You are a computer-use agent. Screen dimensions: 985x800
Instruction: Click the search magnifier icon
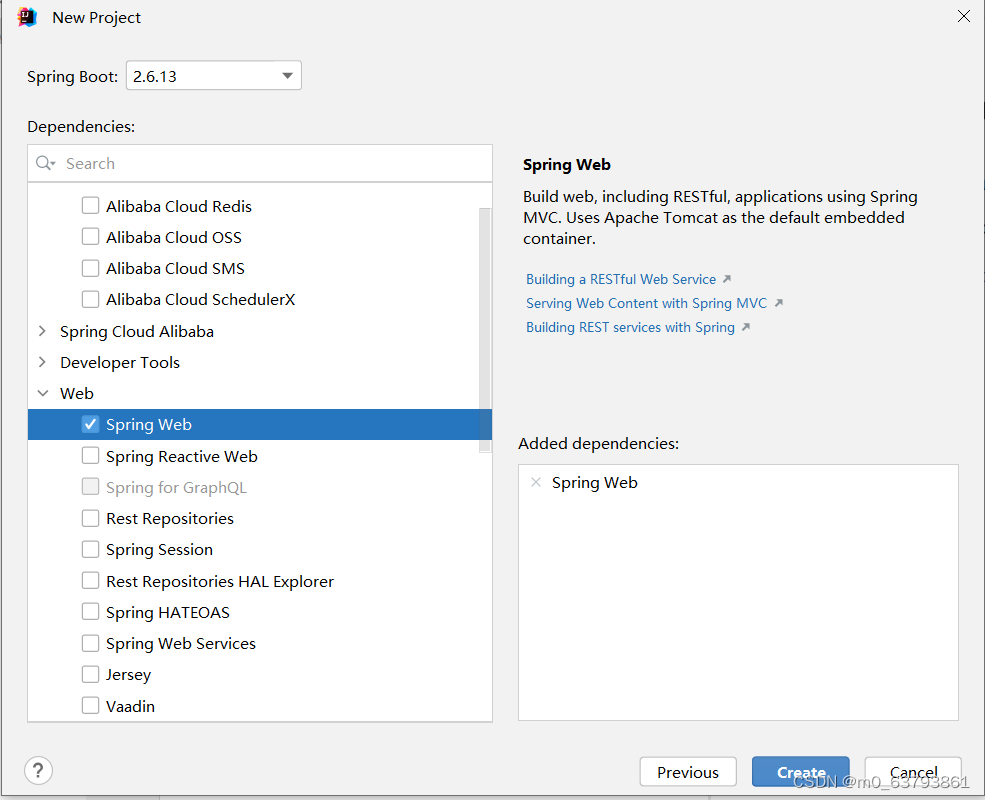[x=45, y=163]
